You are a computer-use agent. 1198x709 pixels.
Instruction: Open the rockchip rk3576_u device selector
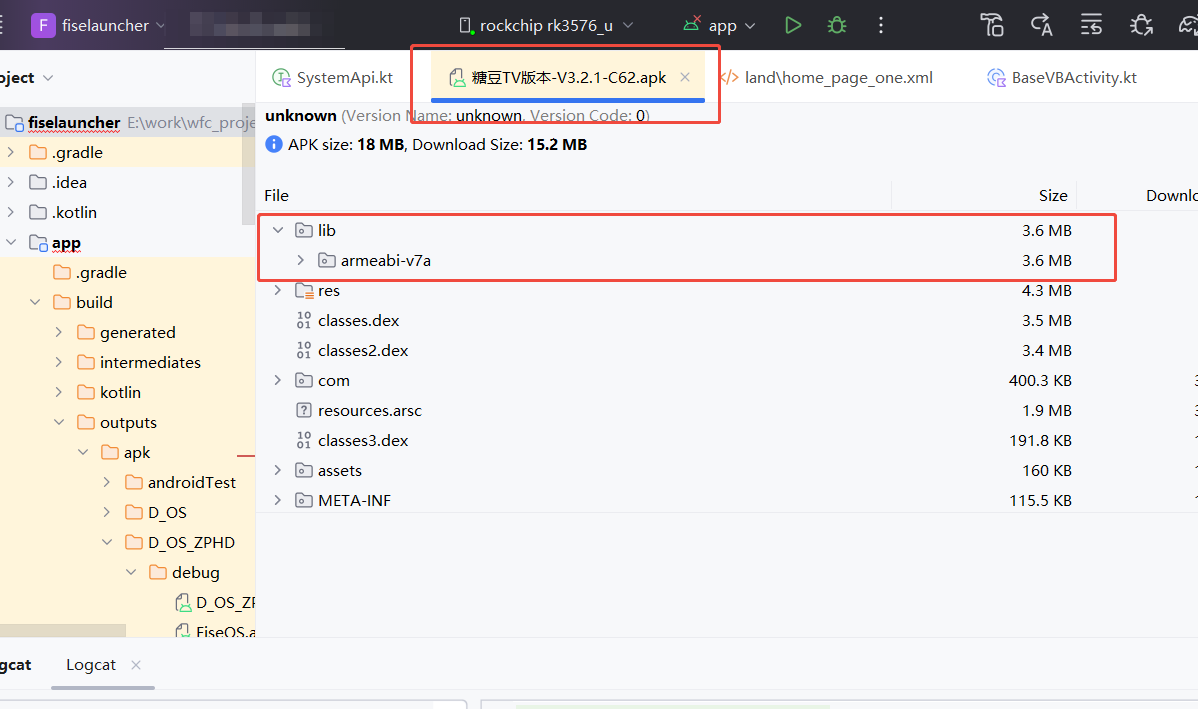click(x=546, y=25)
